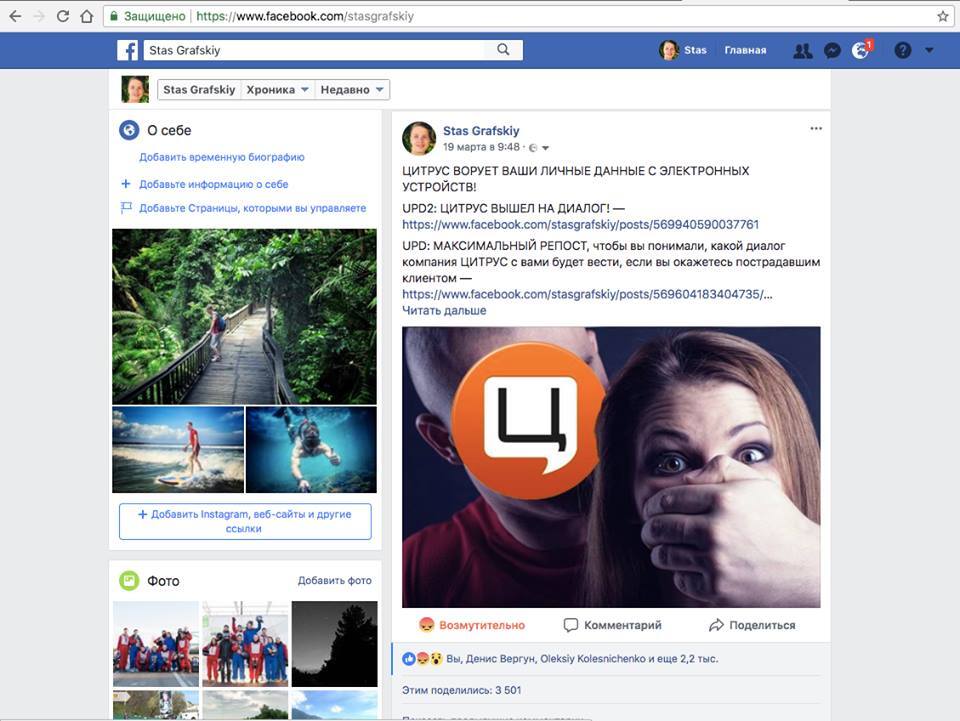Open the link ending in posts/569940590037761
The image size is (960, 721).
coord(580,225)
